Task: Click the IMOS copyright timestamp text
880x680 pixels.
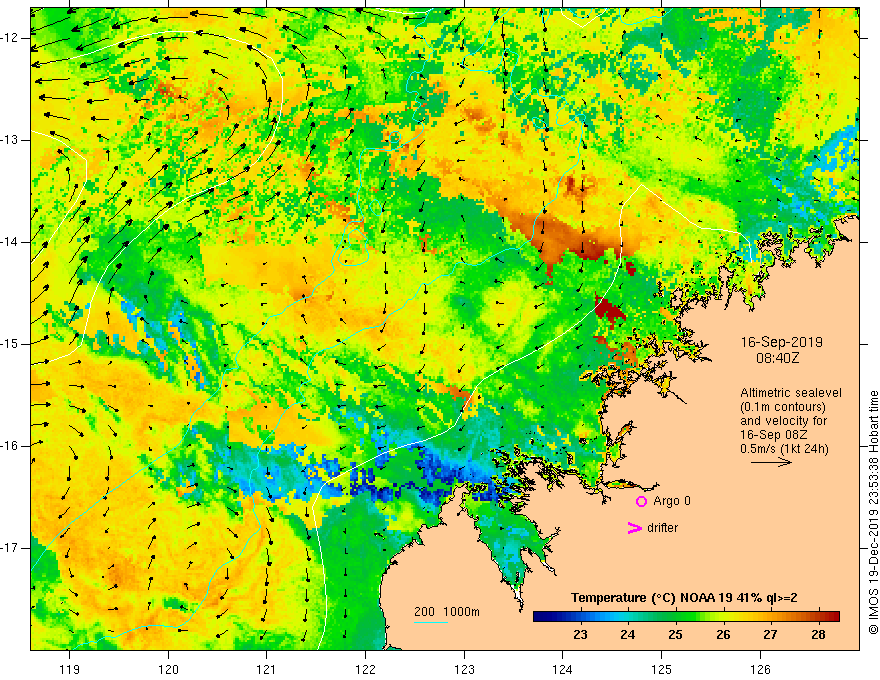Action: click(x=873, y=513)
